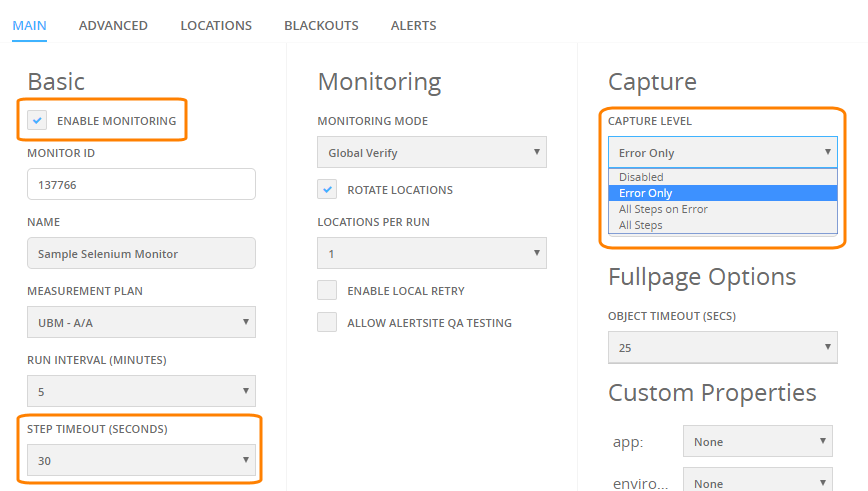Switch to the Advanced tab
Image resolution: width=868 pixels, height=491 pixels.
[x=113, y=25]
